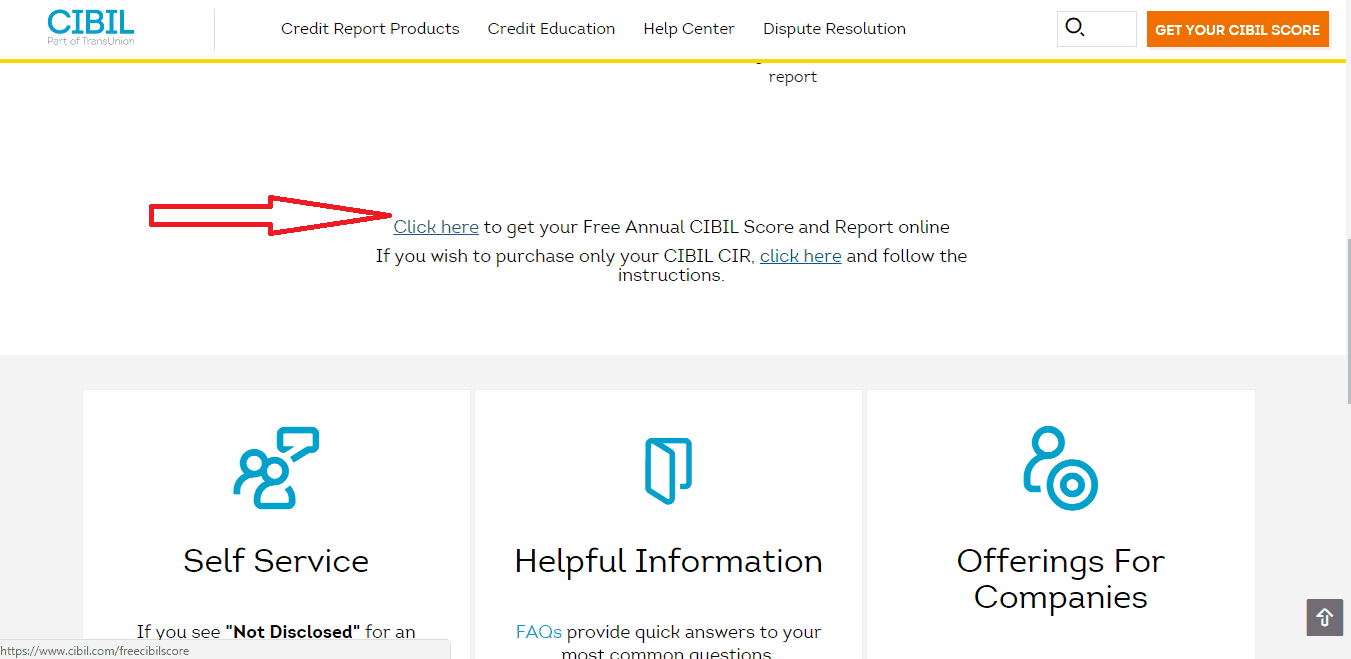Open the FAQs link

click(x=539, y=632)
